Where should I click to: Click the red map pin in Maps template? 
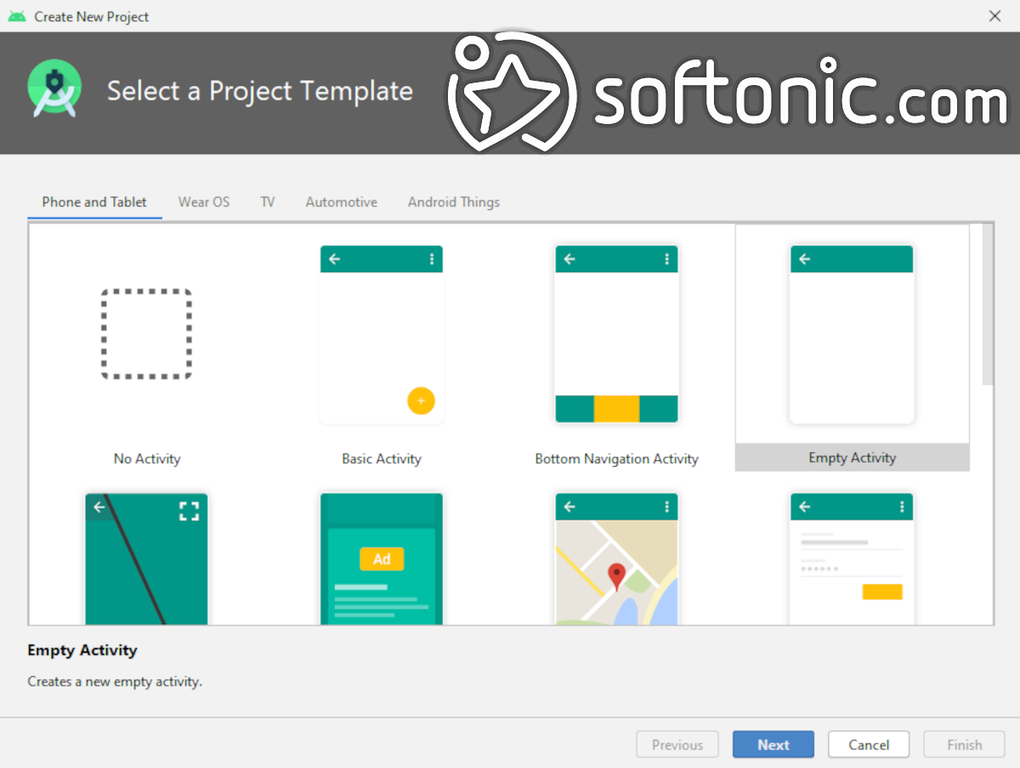(617, 577)
